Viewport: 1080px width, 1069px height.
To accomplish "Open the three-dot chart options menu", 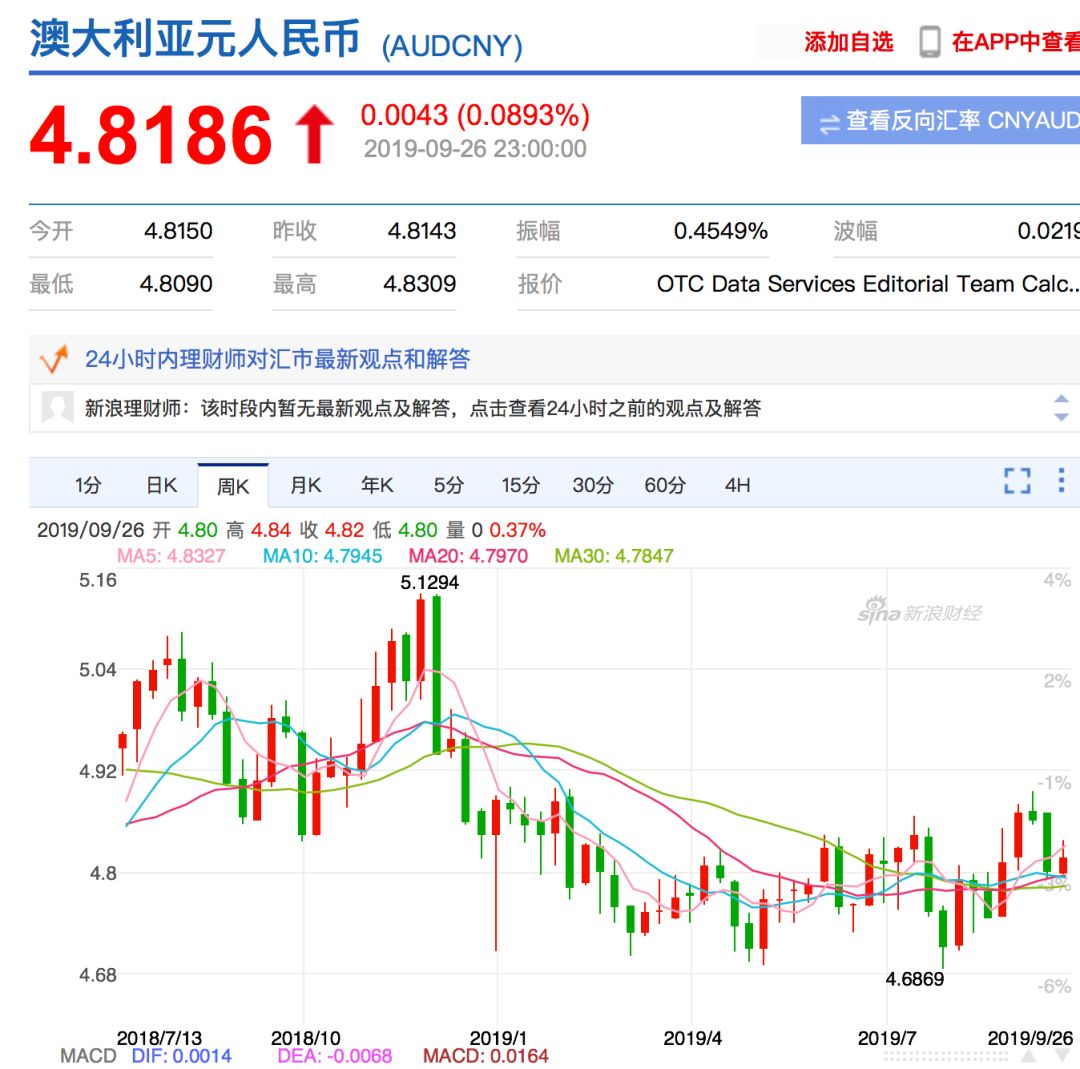I will [x=1062, y=482].
